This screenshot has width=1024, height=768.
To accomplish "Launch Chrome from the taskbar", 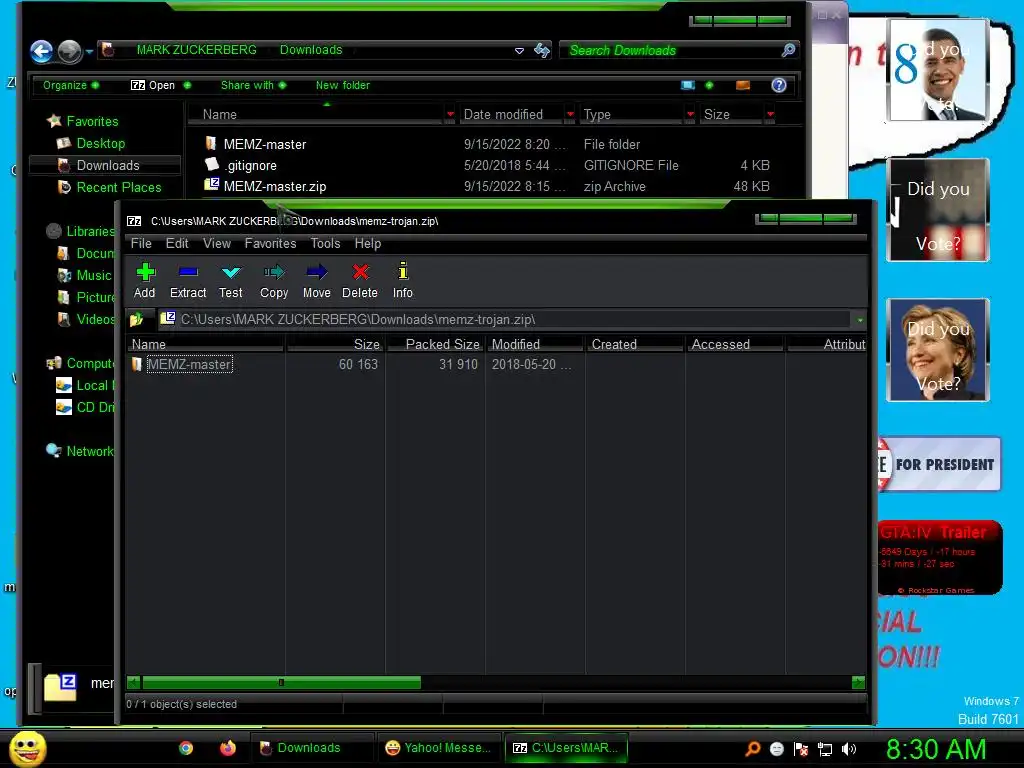I will [186, 748].
